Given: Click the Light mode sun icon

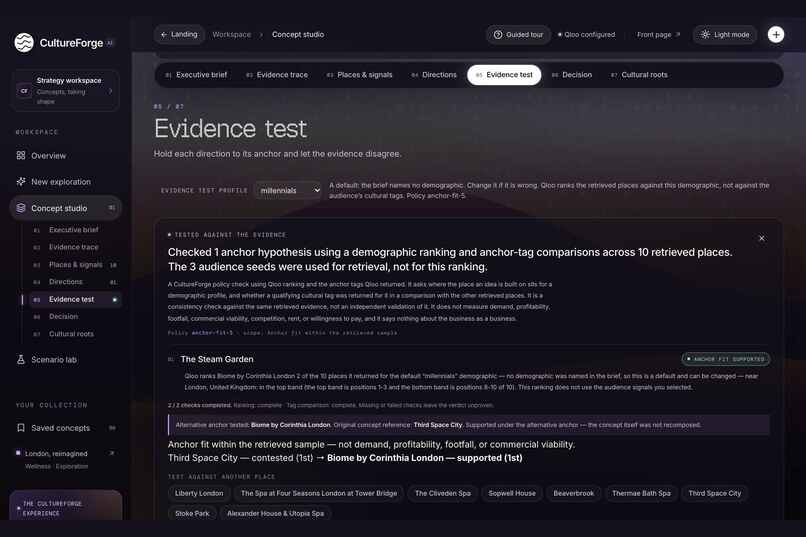Looking at the screenshot, I should [705, 34].
